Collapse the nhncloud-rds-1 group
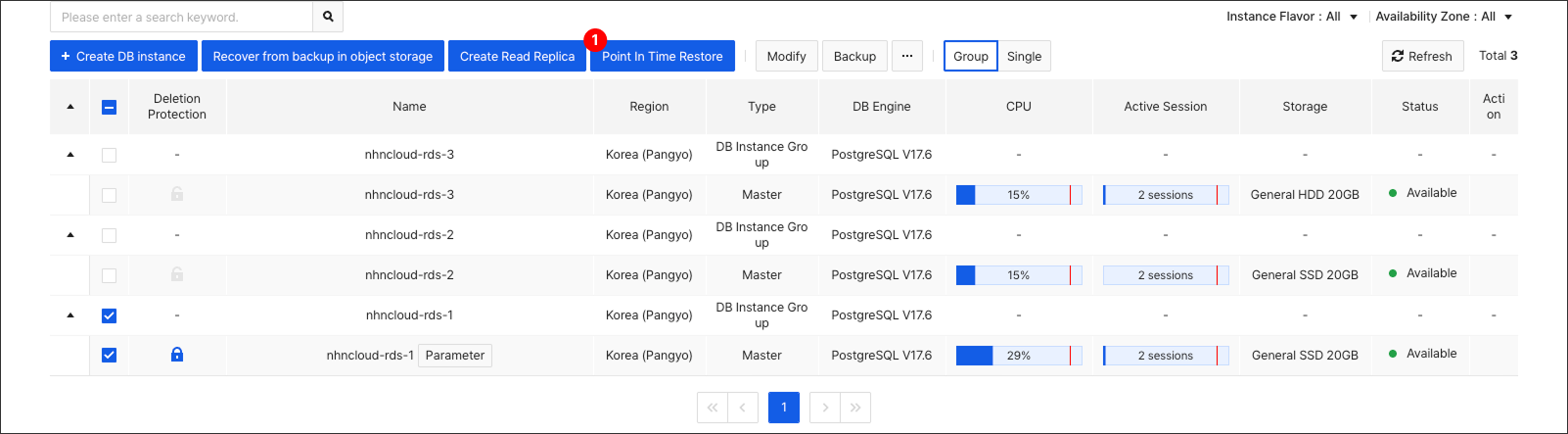This screenshot has height=434, width=1568. click(x=70, y=315)
